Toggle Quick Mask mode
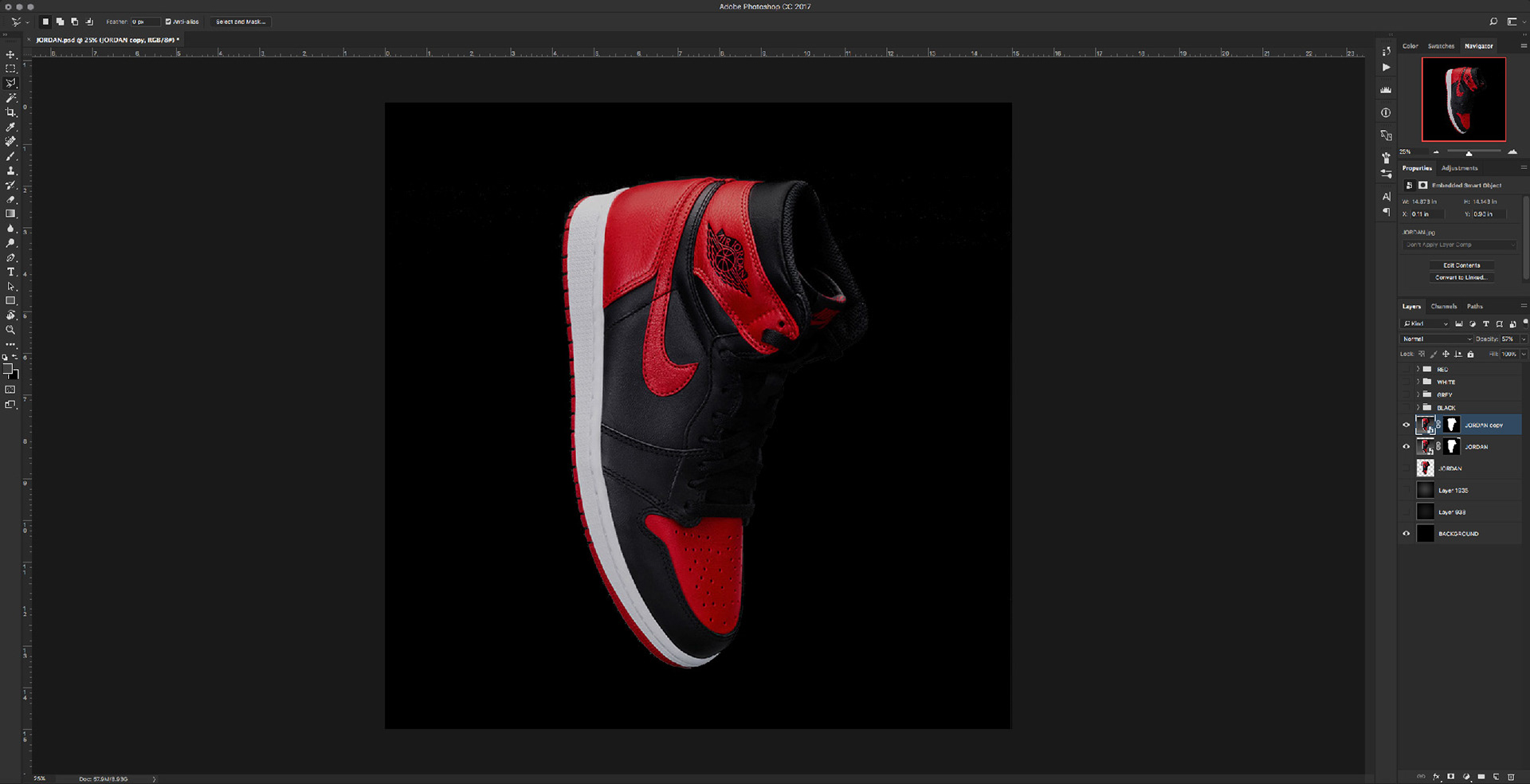Image resolution: width=1530 pixels, height=784 pixels. [x=10, y=390]
